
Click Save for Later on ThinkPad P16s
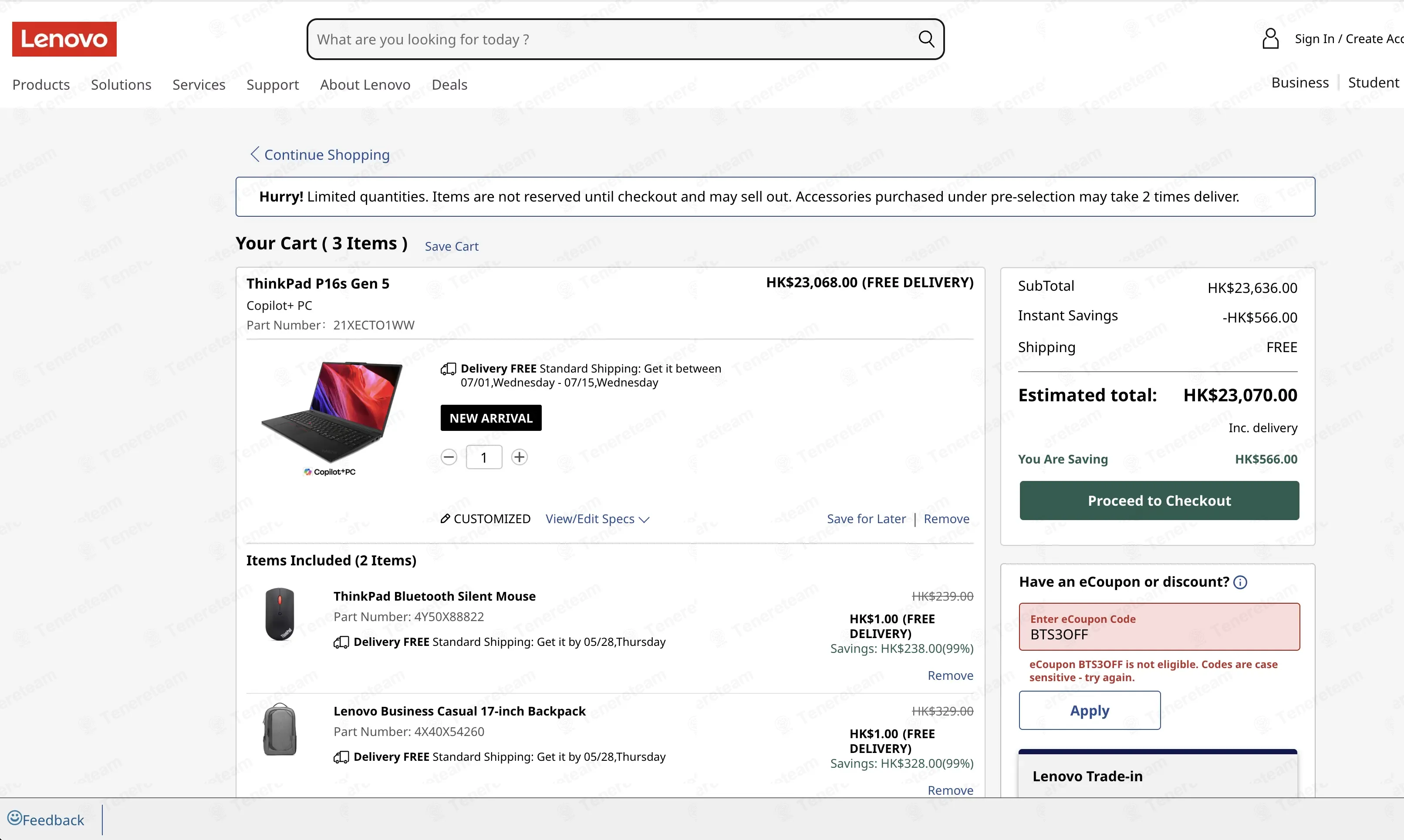point(866,519)
